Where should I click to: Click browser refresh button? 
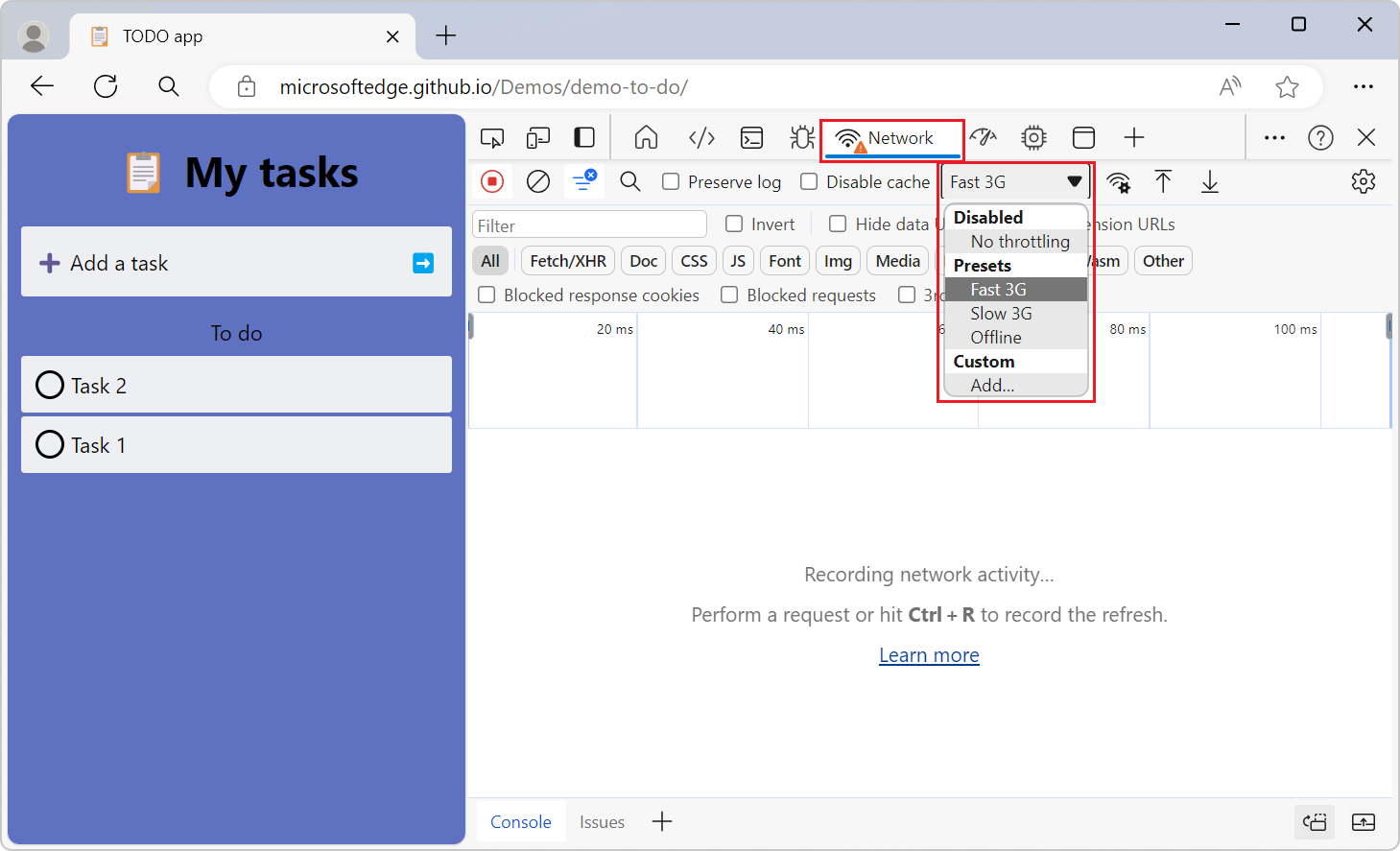tap(106, 86)
